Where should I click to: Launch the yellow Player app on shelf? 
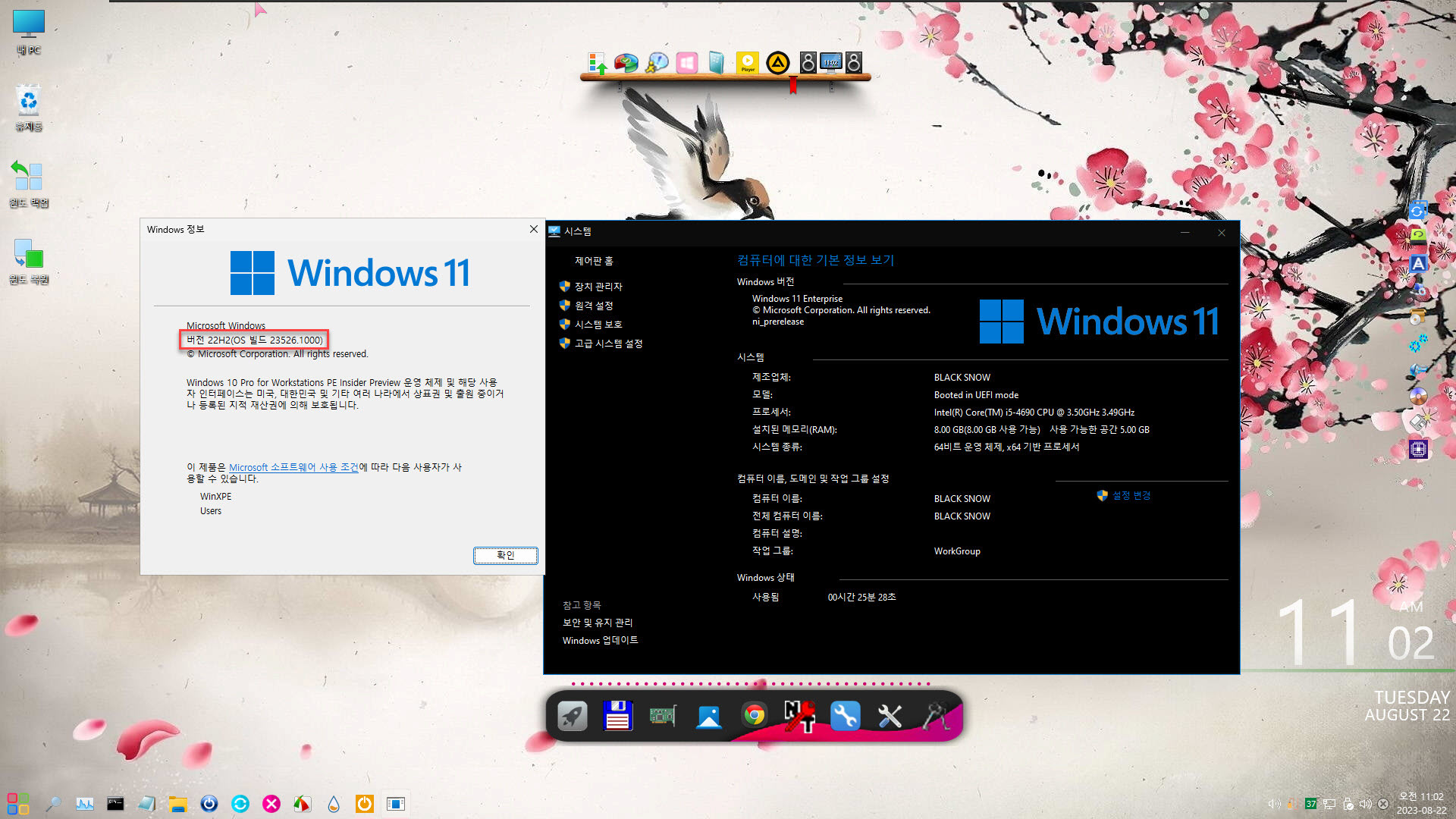(747, 63)
